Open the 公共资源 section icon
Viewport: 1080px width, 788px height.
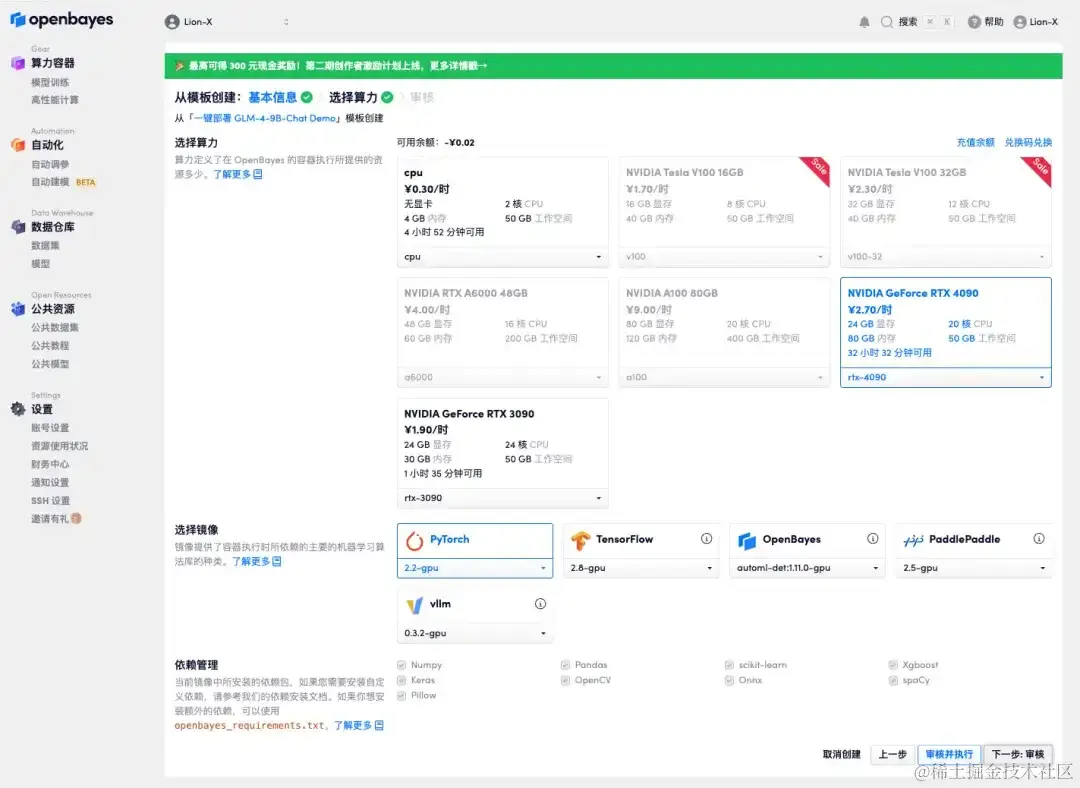tap(18, 309)
